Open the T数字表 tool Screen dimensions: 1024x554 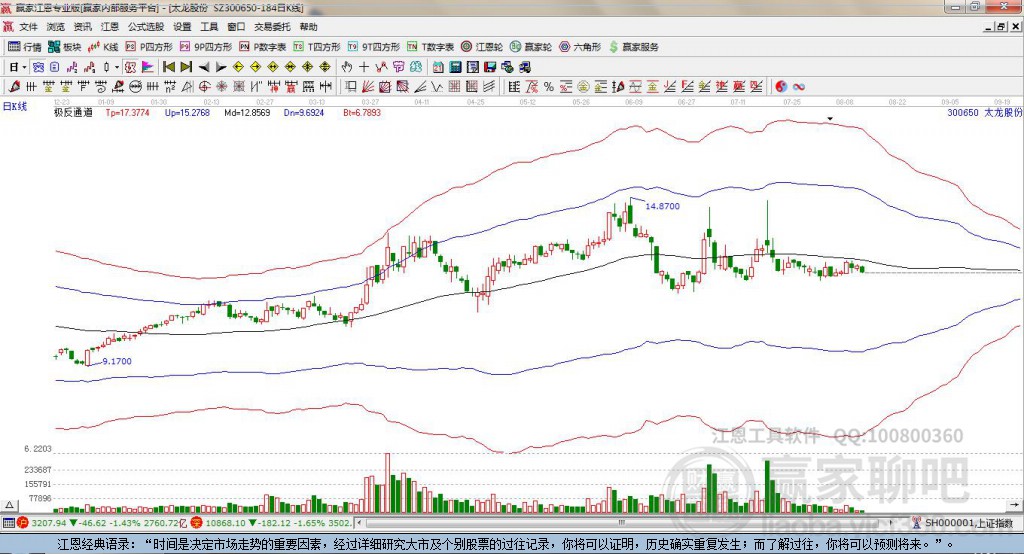coord(430,47)
